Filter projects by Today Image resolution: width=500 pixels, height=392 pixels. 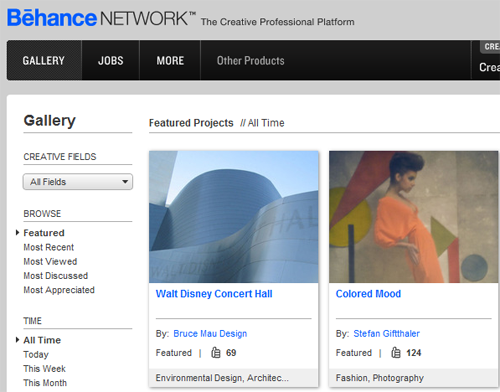pyautogui.click(x=36, y=354)
